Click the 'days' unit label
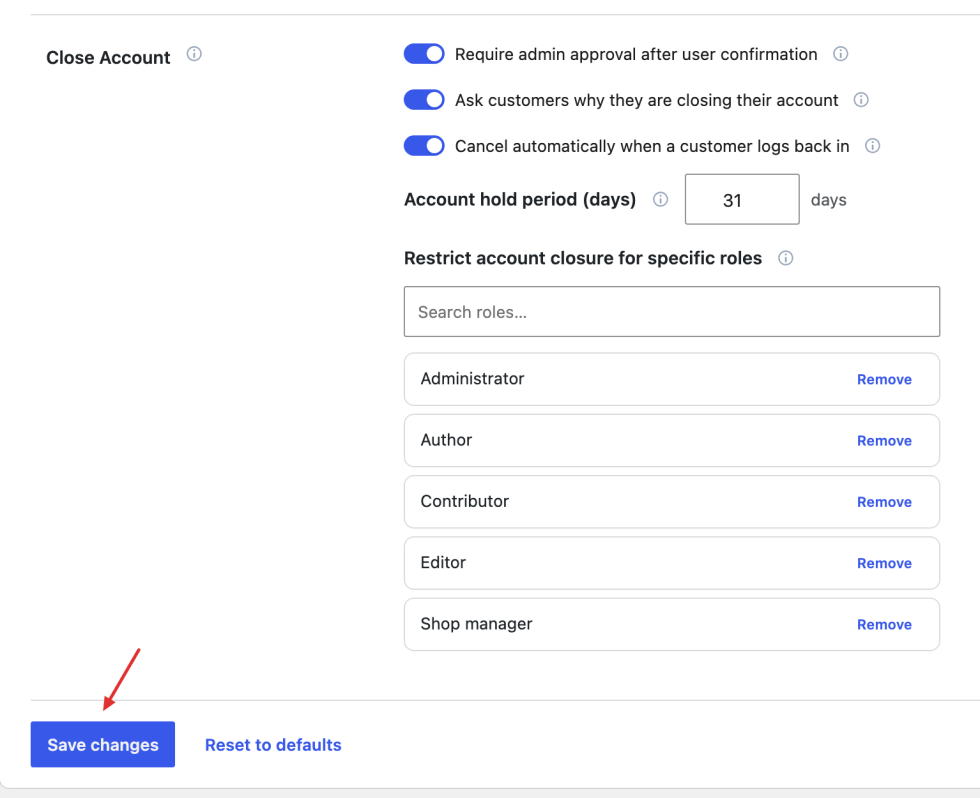 point(829,200)
